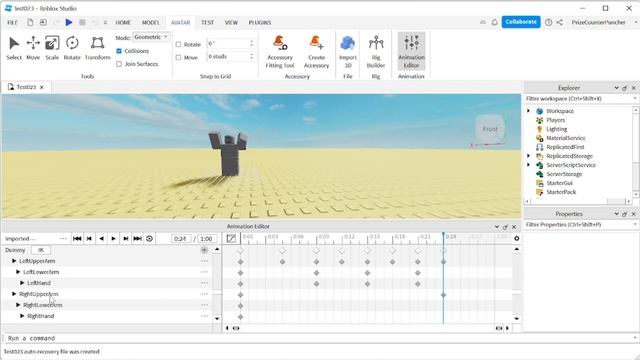This screenshot has width=640, height=360.
Task: Activate the Scale tool
Action: tap(52, 48)
